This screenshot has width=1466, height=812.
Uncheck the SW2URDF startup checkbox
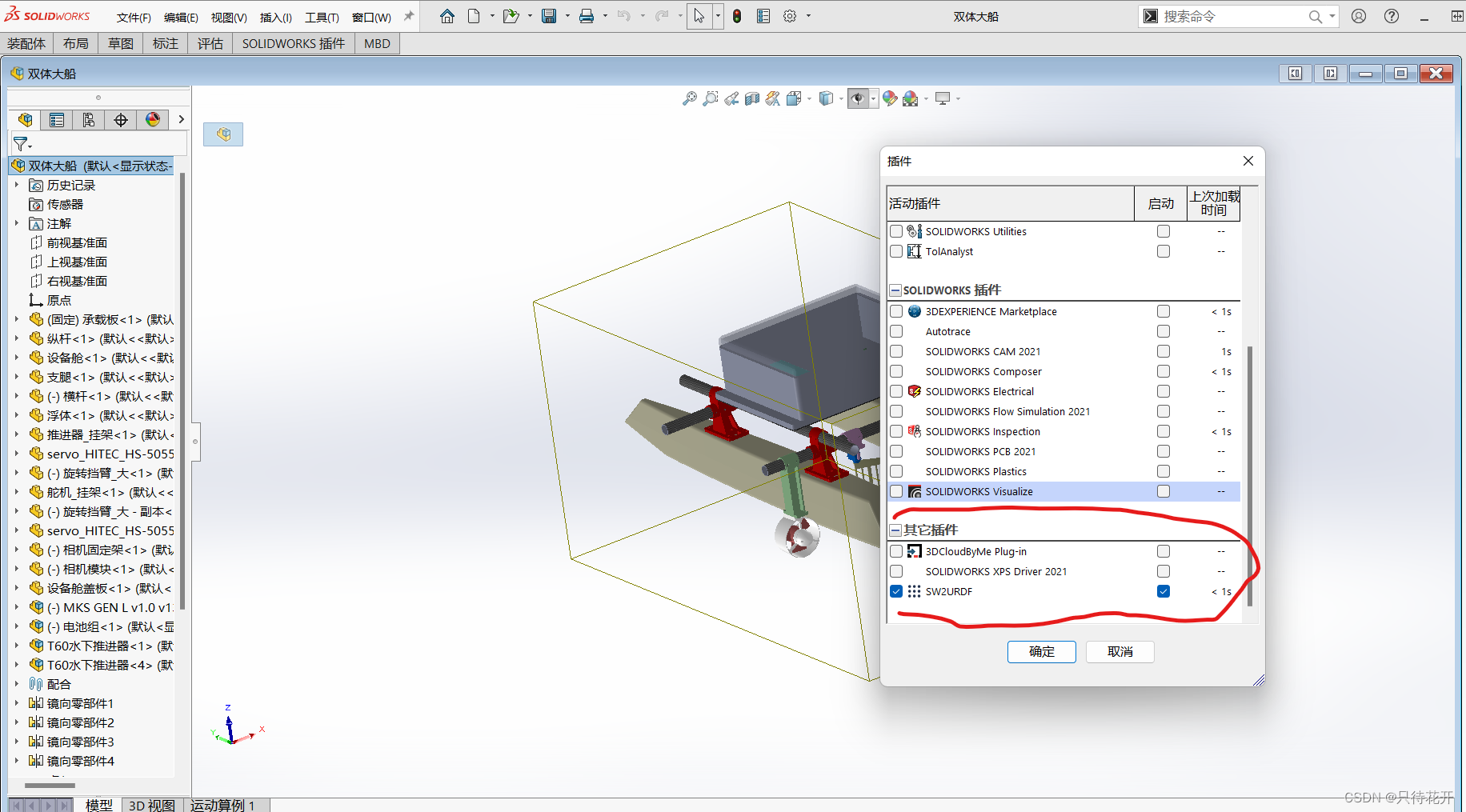click(1164, 591)
